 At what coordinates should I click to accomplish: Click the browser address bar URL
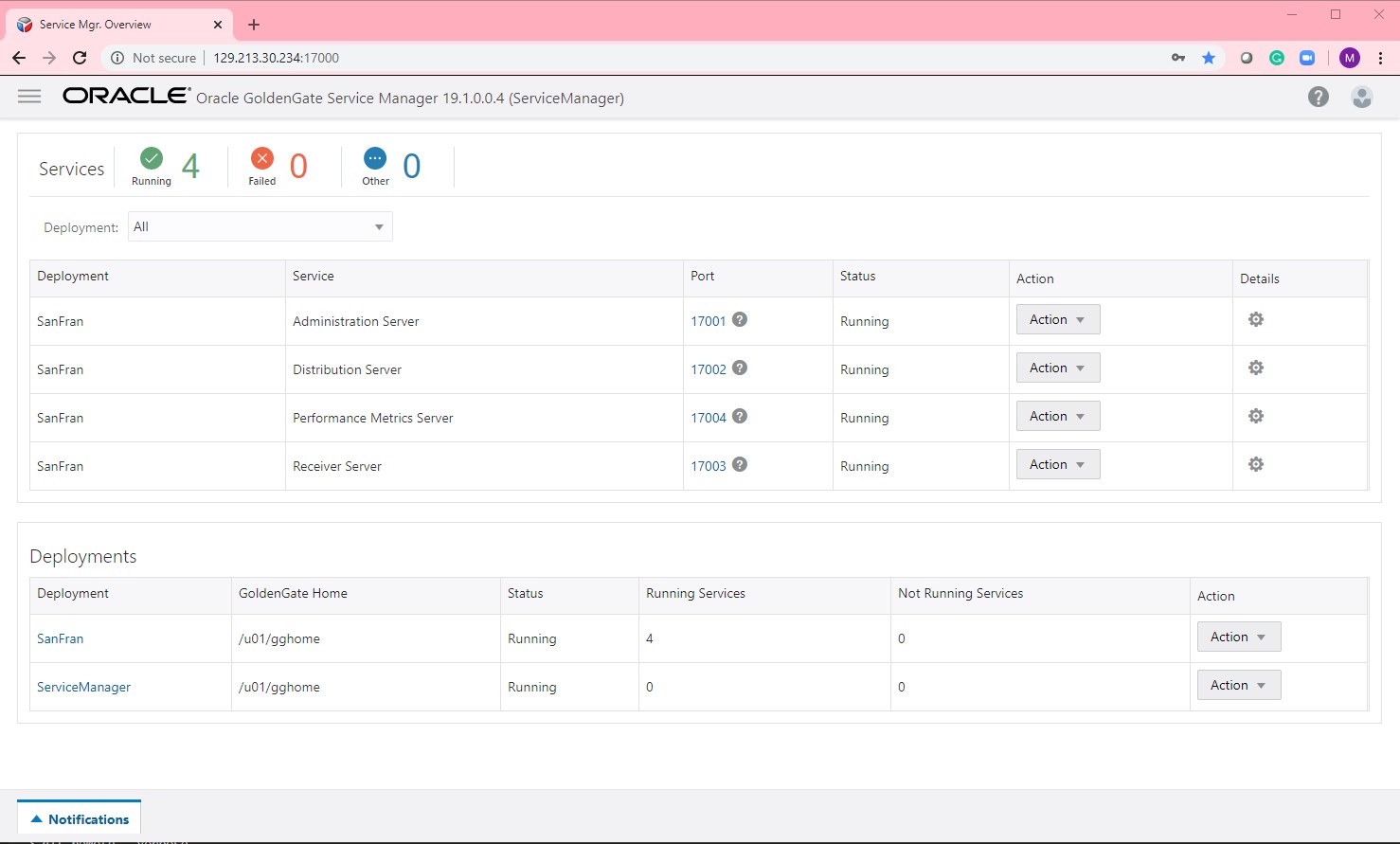[x=276, y=58]
